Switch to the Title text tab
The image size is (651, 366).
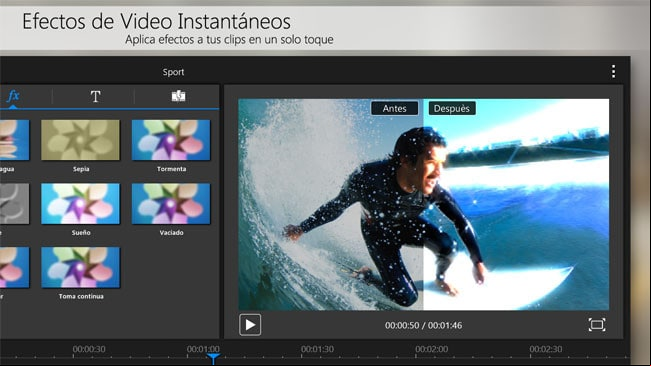pos(95,96)
